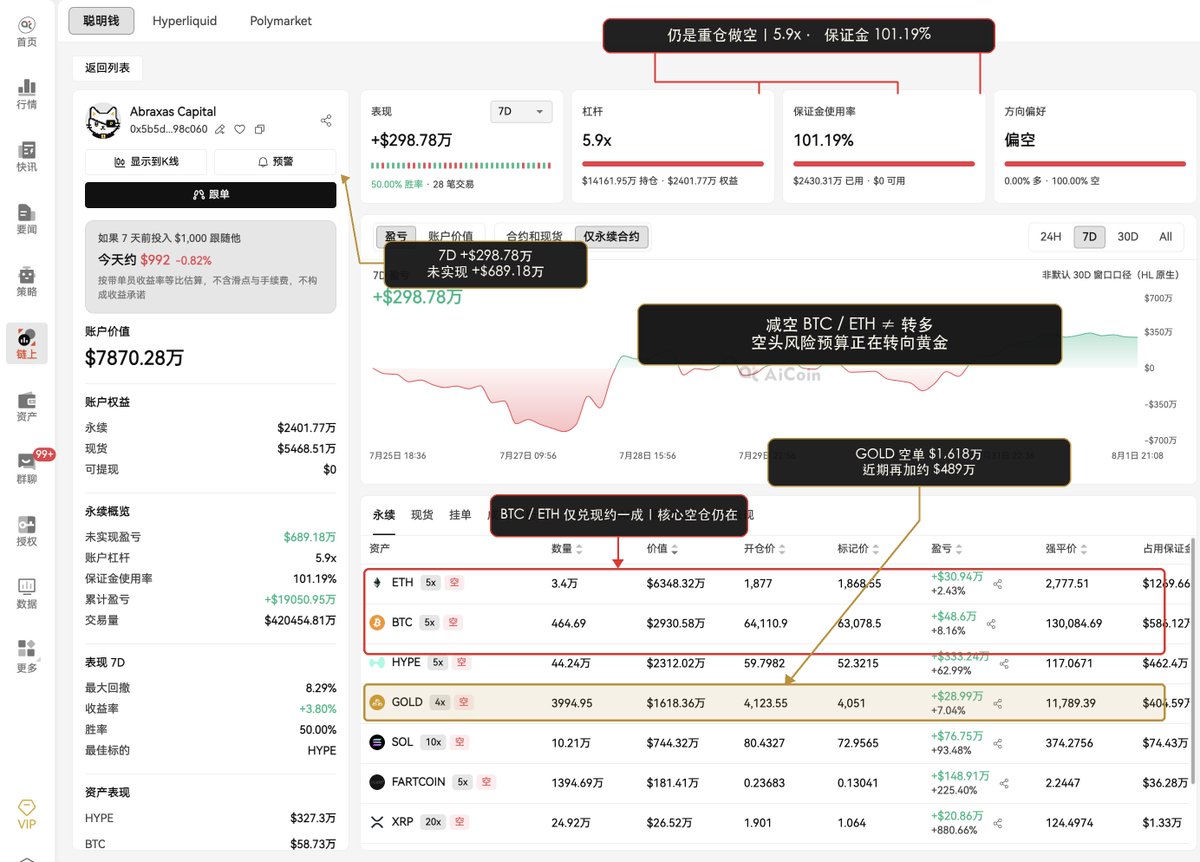
Task: Click the Abraxas Capital cat avatar
Action: coord(104,121)
